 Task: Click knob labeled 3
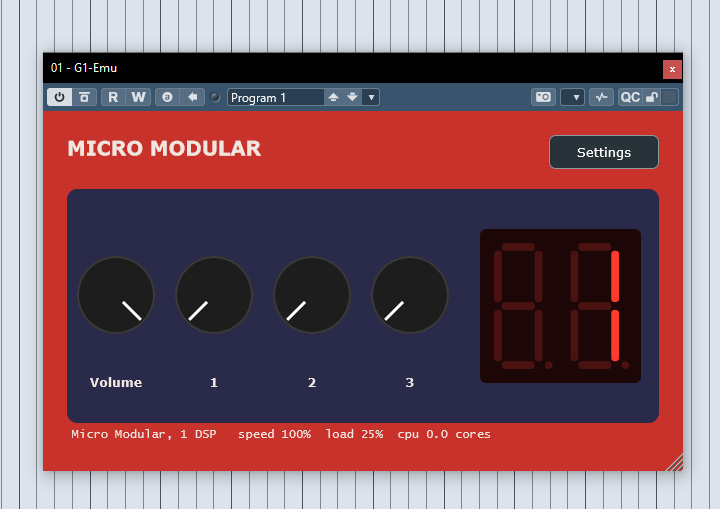(x=410, y=295)
